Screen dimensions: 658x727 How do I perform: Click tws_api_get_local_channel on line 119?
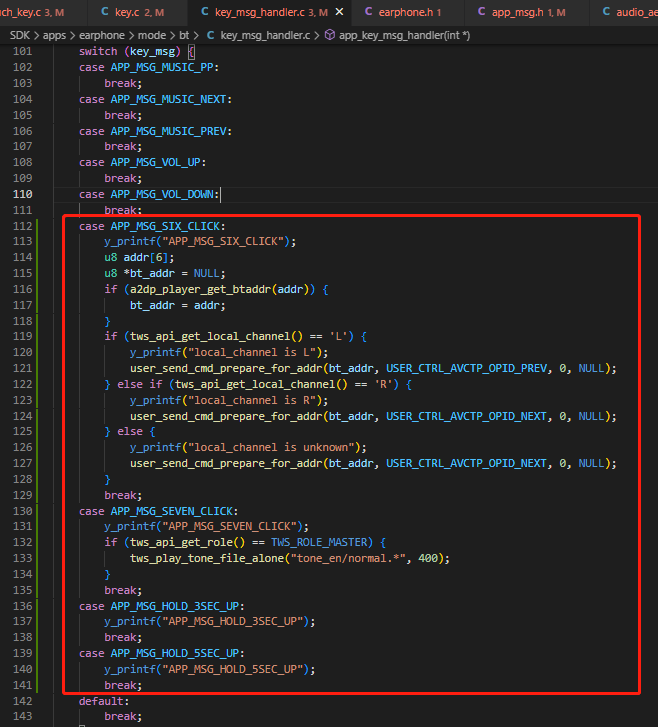coord(210,336)
